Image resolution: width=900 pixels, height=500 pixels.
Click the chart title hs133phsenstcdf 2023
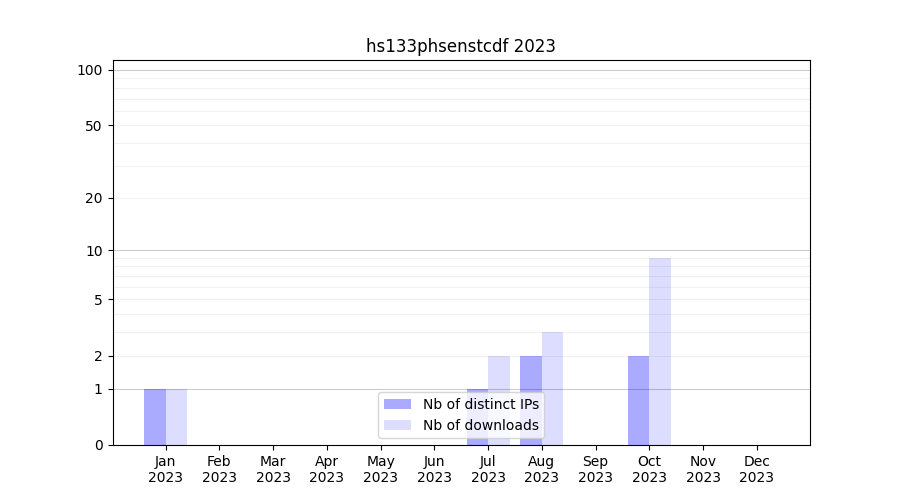click(x=460, y=46)
